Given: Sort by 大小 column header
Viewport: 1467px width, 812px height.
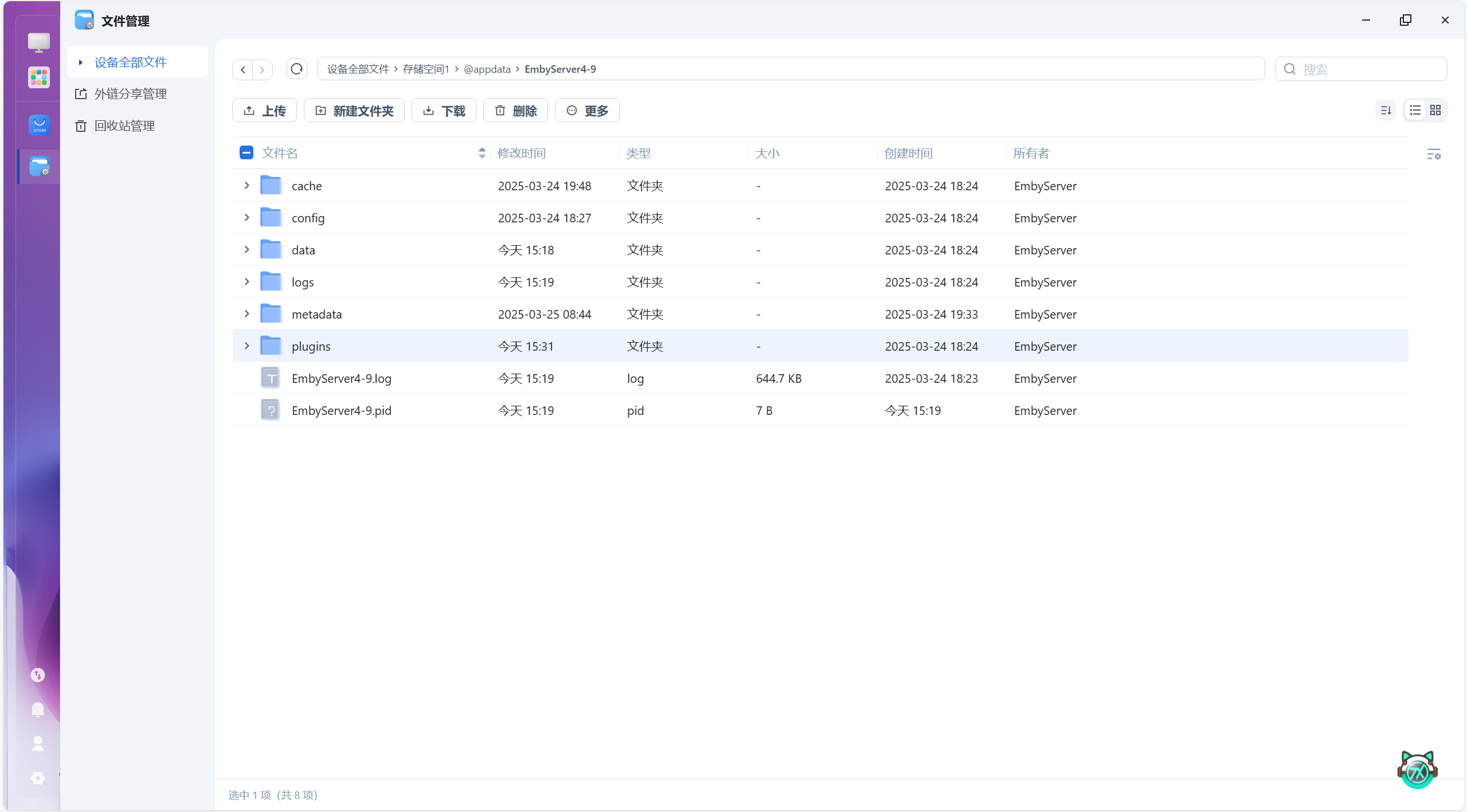Looking at the screenshot, I should click(767, 153).
